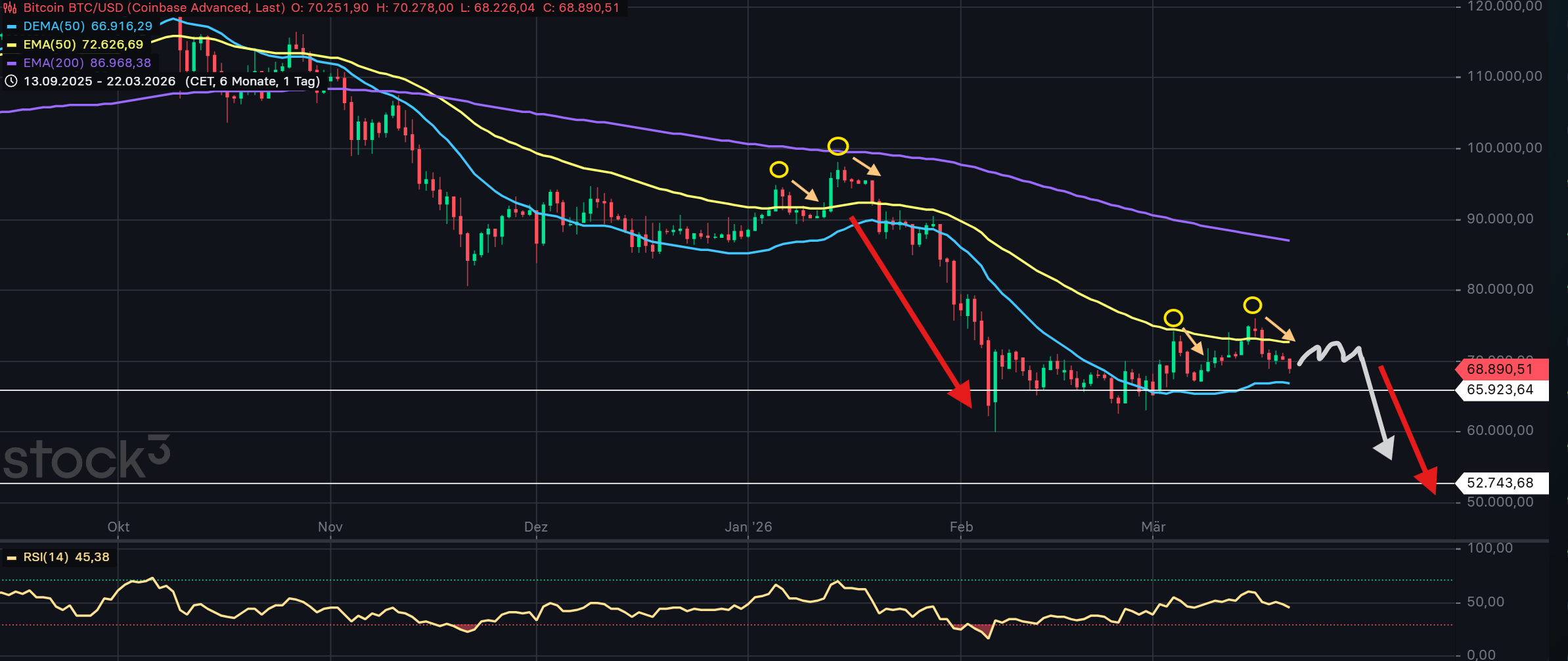This screenshot has width=1568, height=661.
Task: Click the red current price tag 68.890,51
Action: [x=1501, y=369]
